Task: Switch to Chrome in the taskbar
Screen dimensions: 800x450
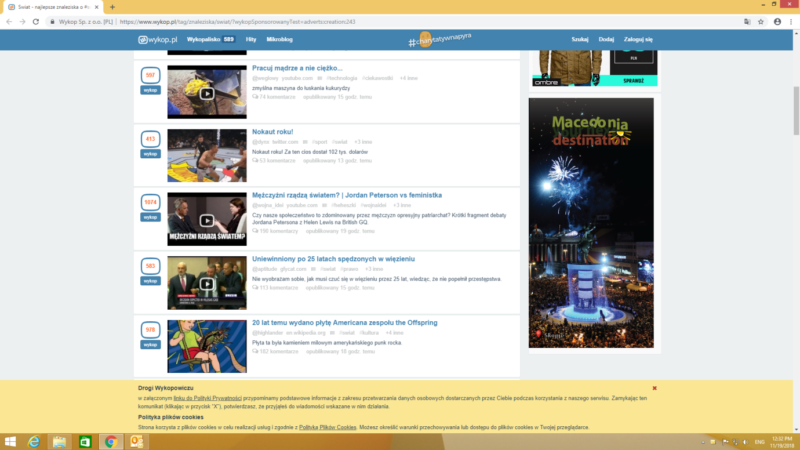Action: 111,442
